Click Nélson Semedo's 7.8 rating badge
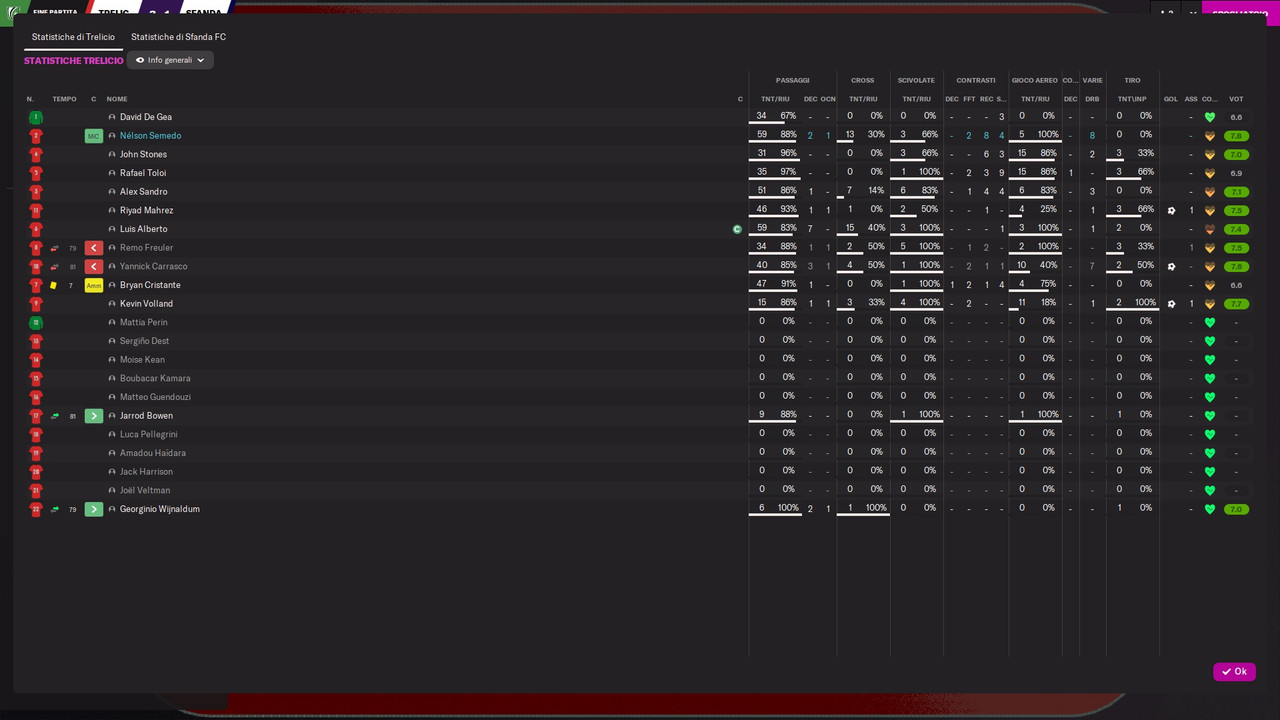 (1236, 136)
